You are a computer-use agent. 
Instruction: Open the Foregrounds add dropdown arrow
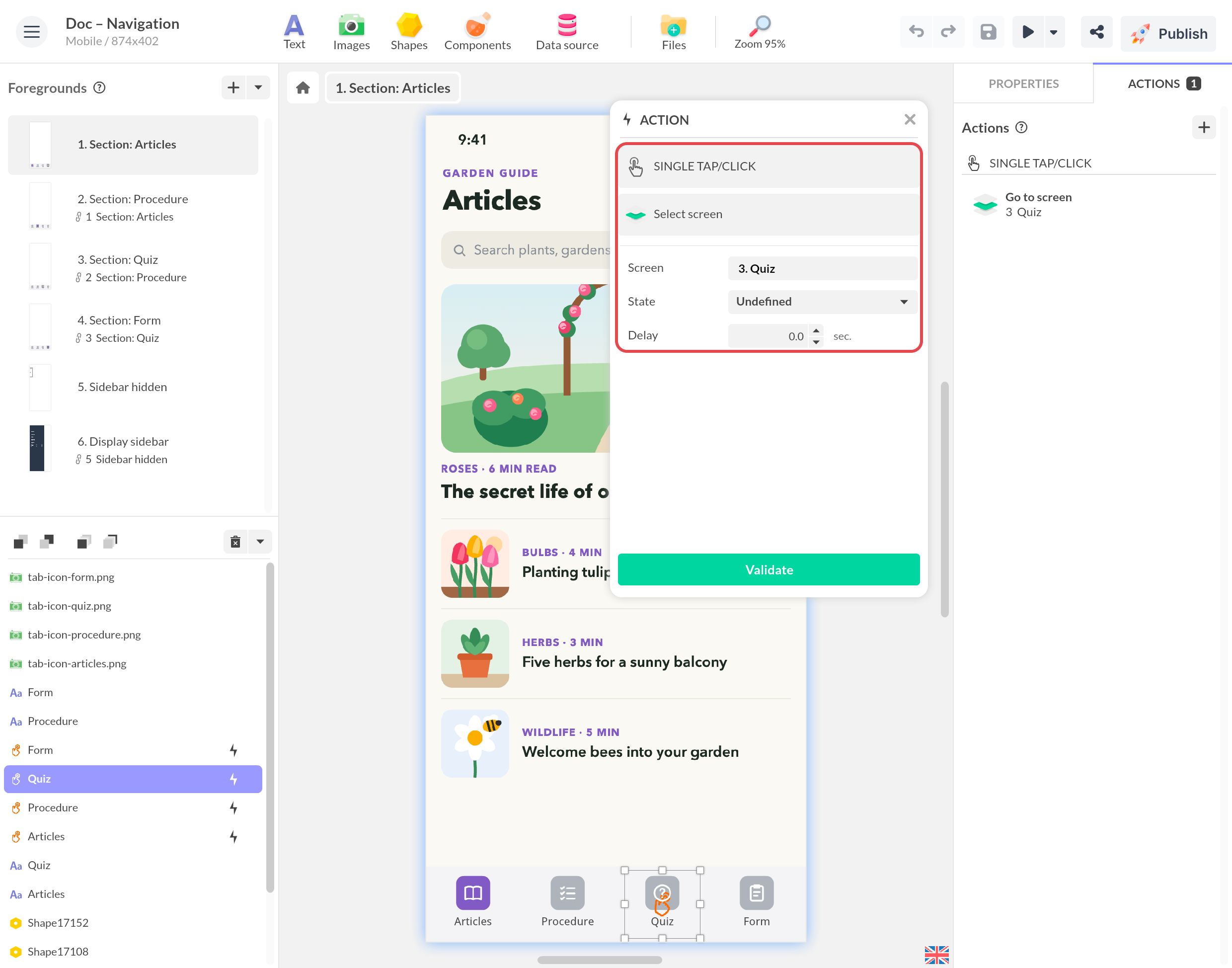coord(258,87)
